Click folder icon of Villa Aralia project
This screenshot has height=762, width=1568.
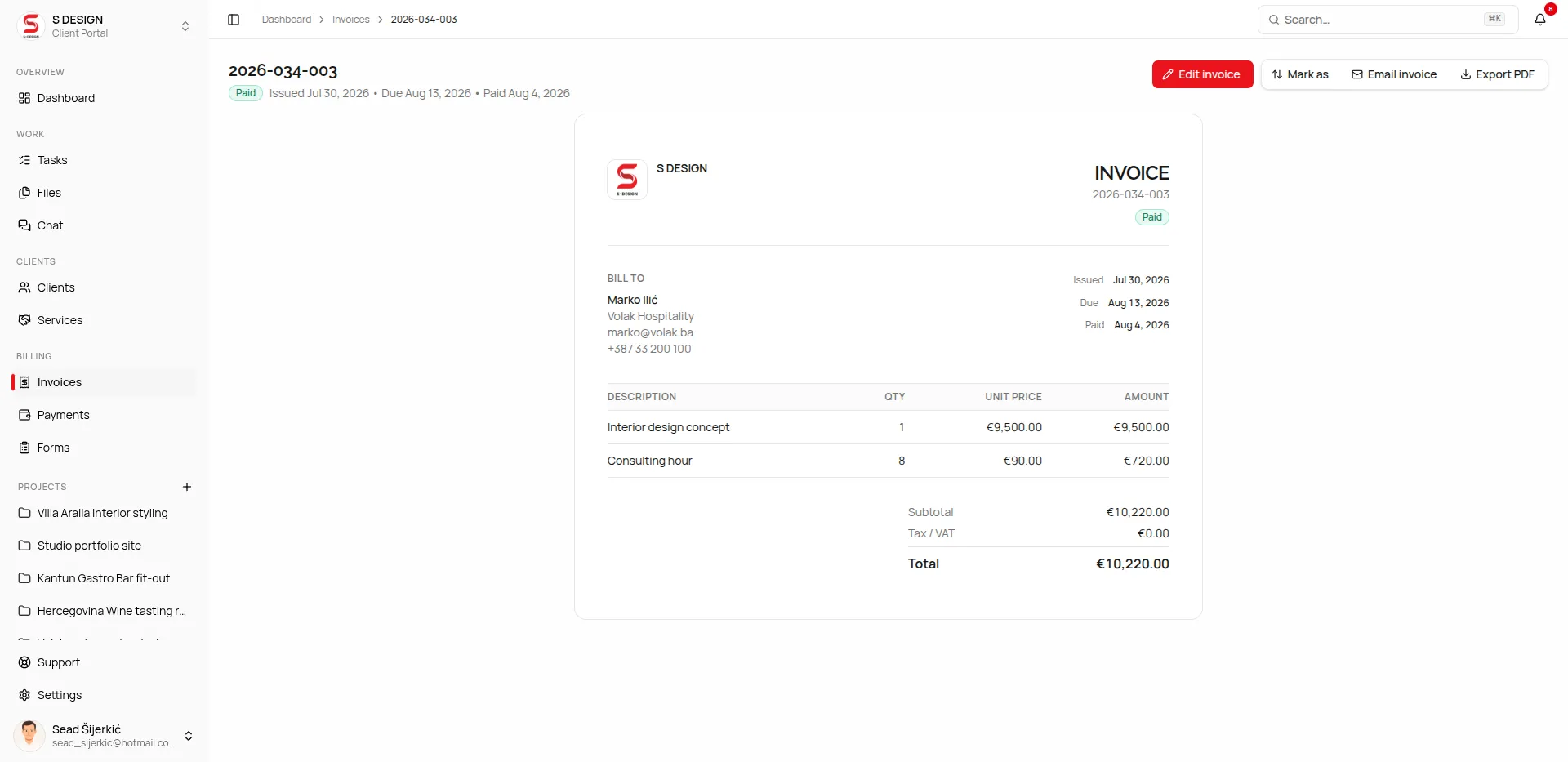point(24,513)
